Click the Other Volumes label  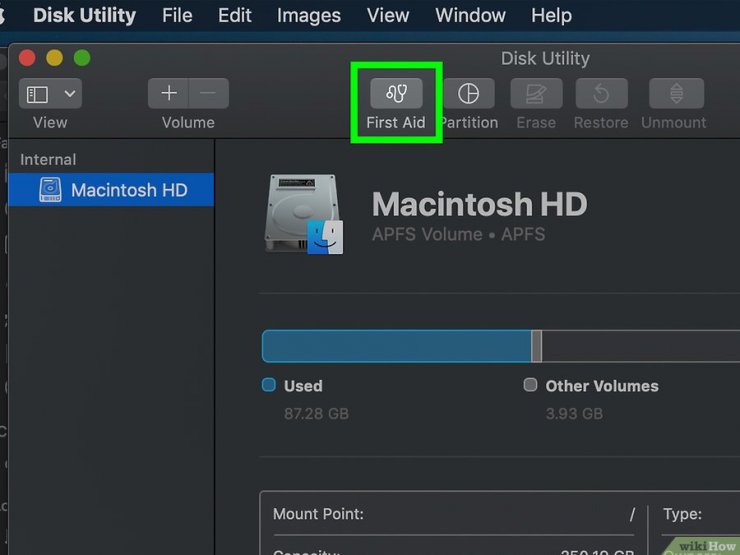pyautogui.click(x=602, y=386)
